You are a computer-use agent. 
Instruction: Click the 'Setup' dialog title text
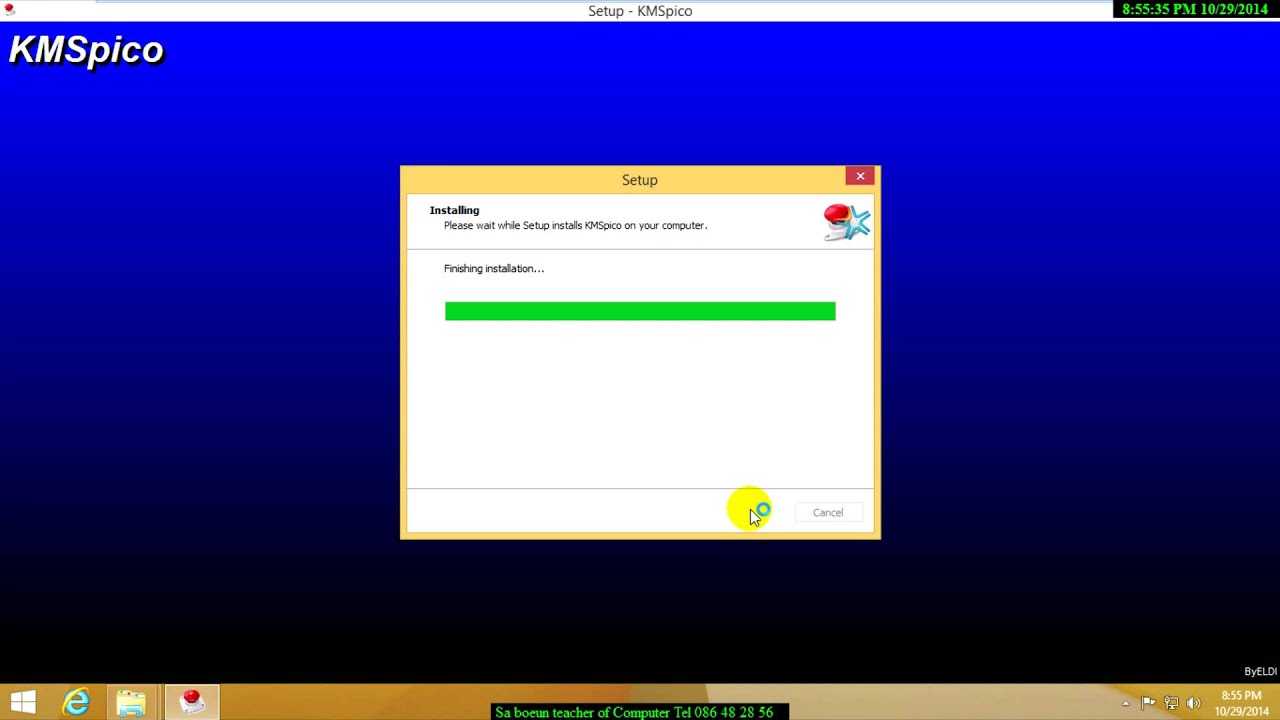pyautogui.click(x=640, y=180)
